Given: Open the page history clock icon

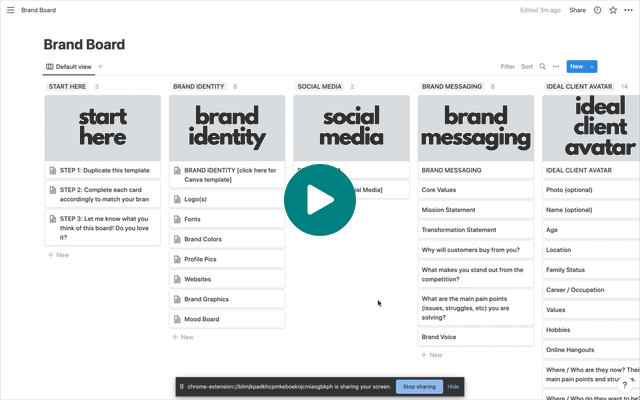Looking at the screenshot, I should tap(597, 10).
